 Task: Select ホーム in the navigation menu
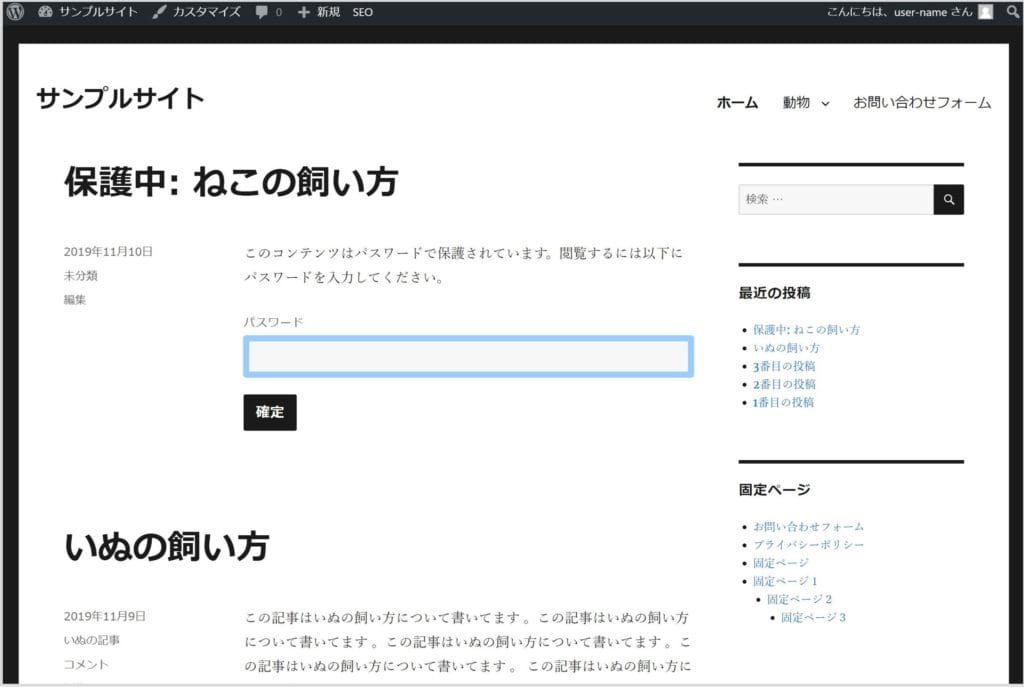tap(737, 102)
